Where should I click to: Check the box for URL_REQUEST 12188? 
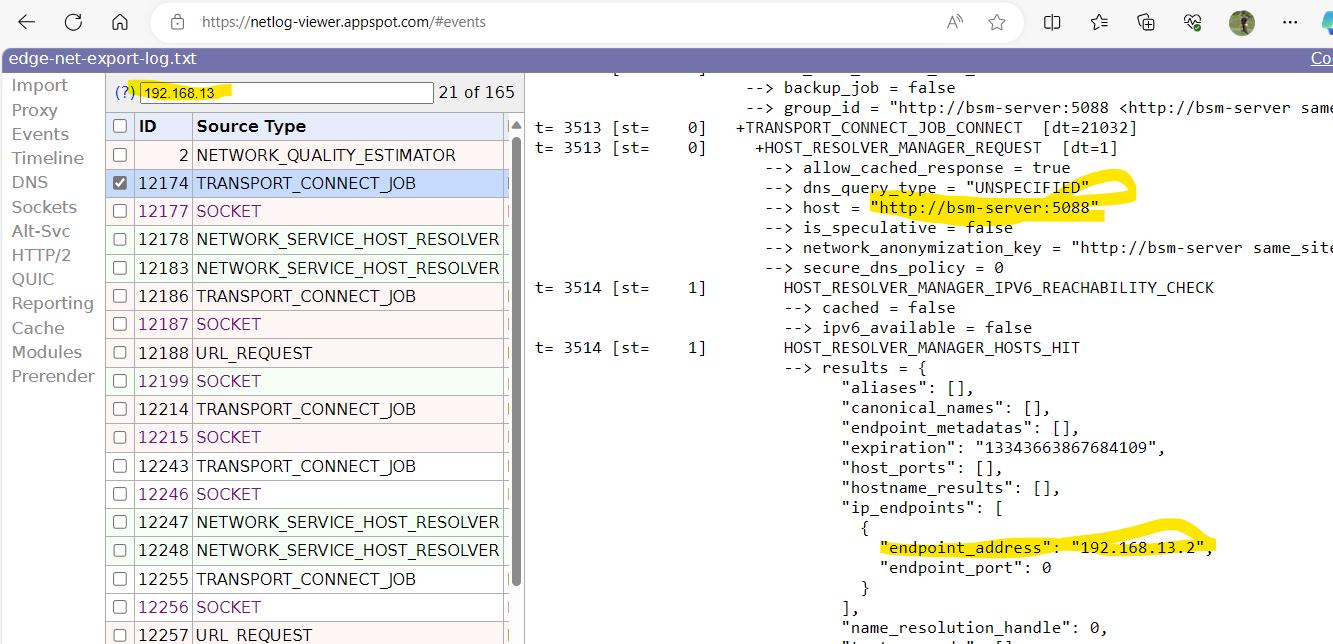point(120,353)
